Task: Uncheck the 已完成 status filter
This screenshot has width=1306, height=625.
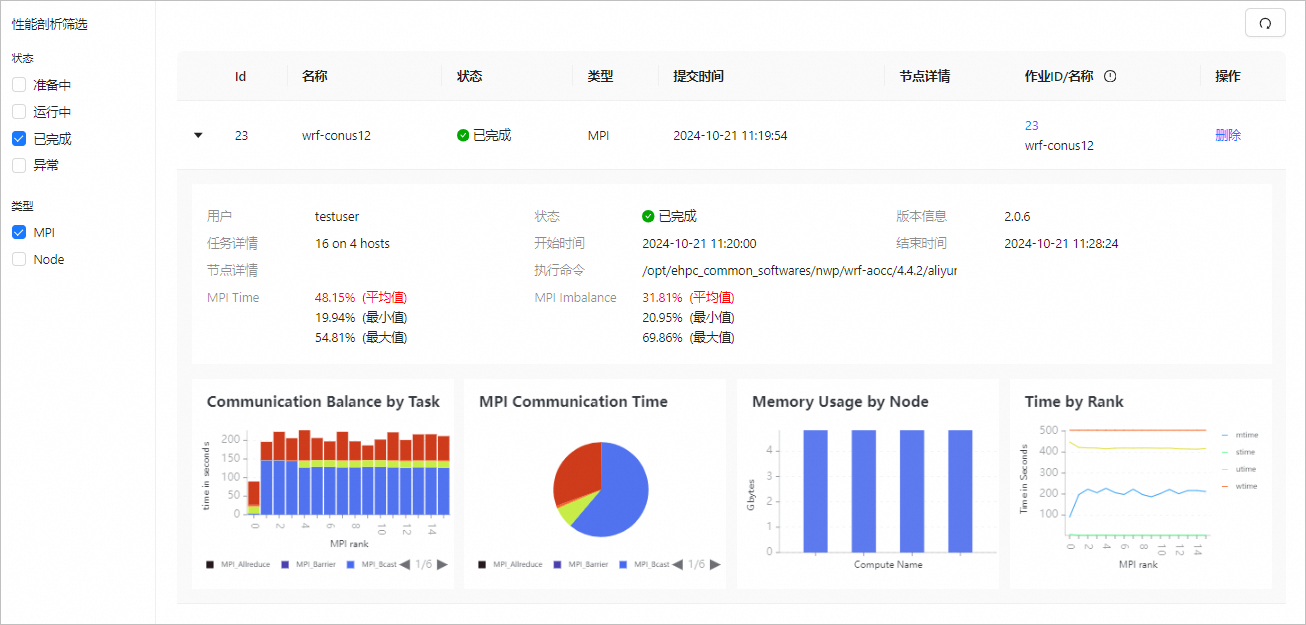Action: point(19,139)
